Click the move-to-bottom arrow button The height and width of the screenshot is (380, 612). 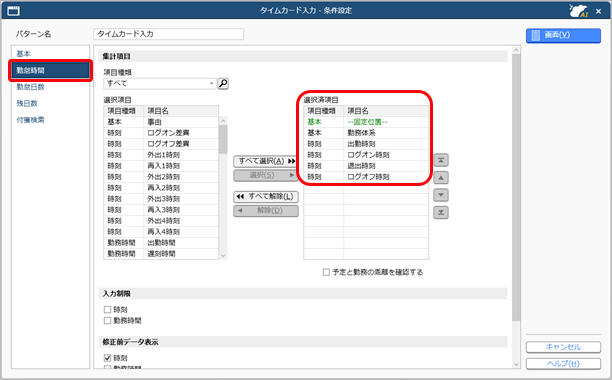click(x=441, y=213)
